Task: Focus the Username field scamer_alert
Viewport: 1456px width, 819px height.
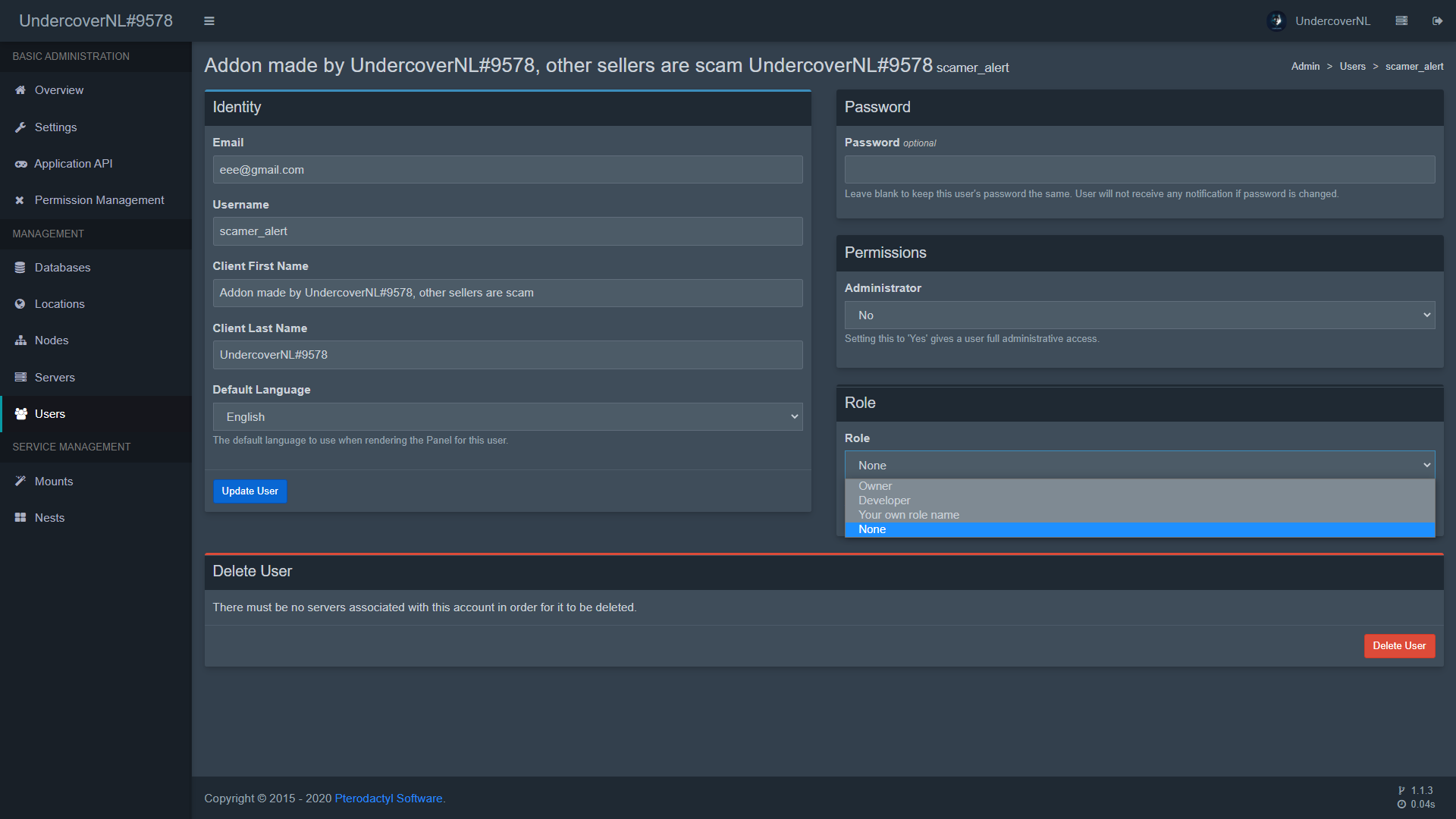Action: point(507,231)
